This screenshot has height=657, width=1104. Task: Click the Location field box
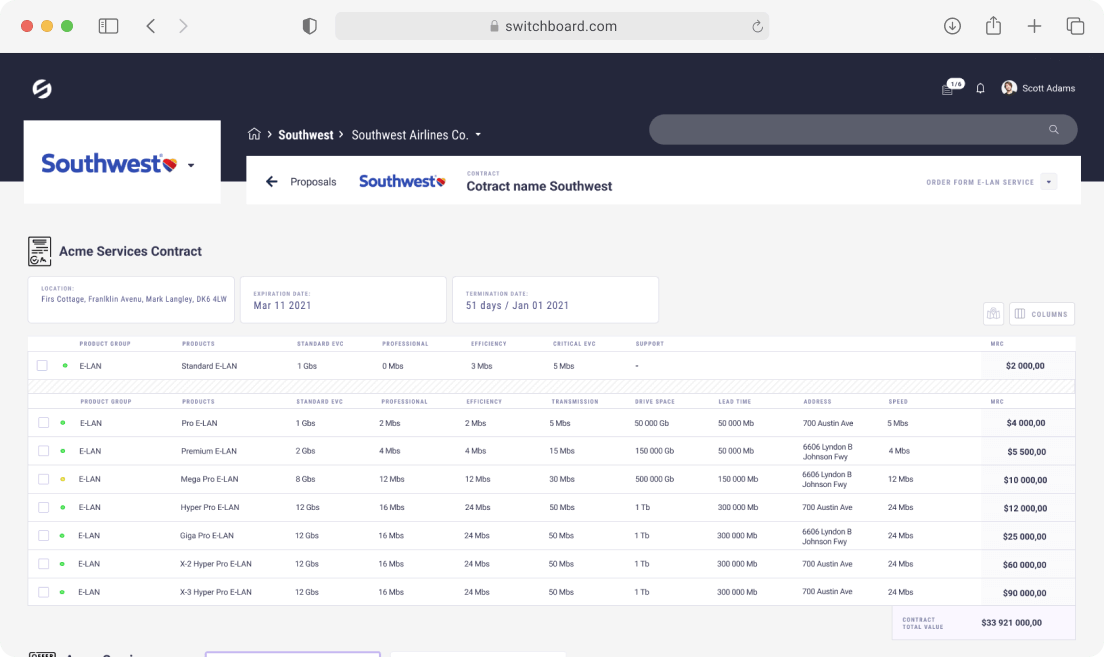coord(131,300)
